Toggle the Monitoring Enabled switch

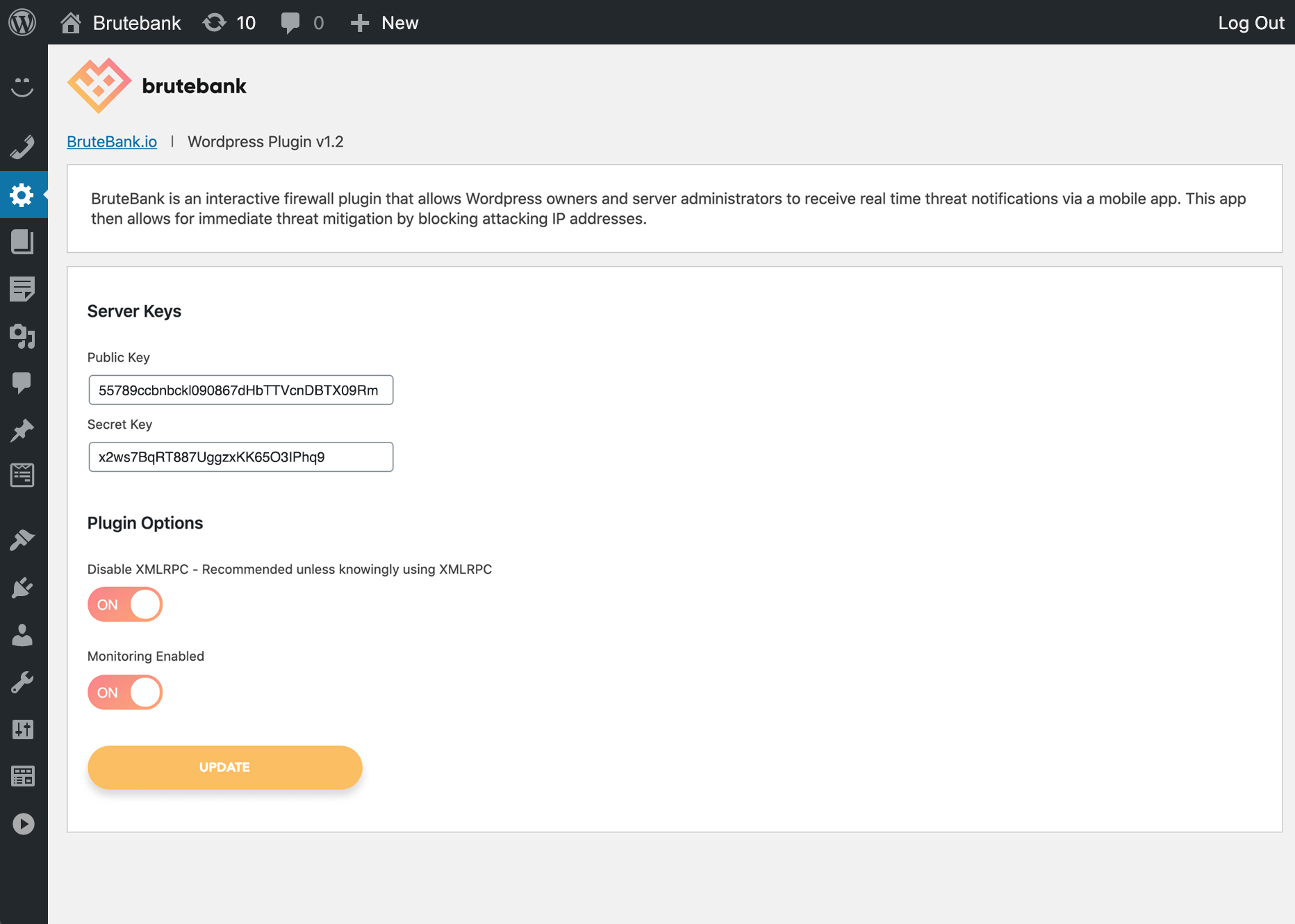click(x=125, y=693)
